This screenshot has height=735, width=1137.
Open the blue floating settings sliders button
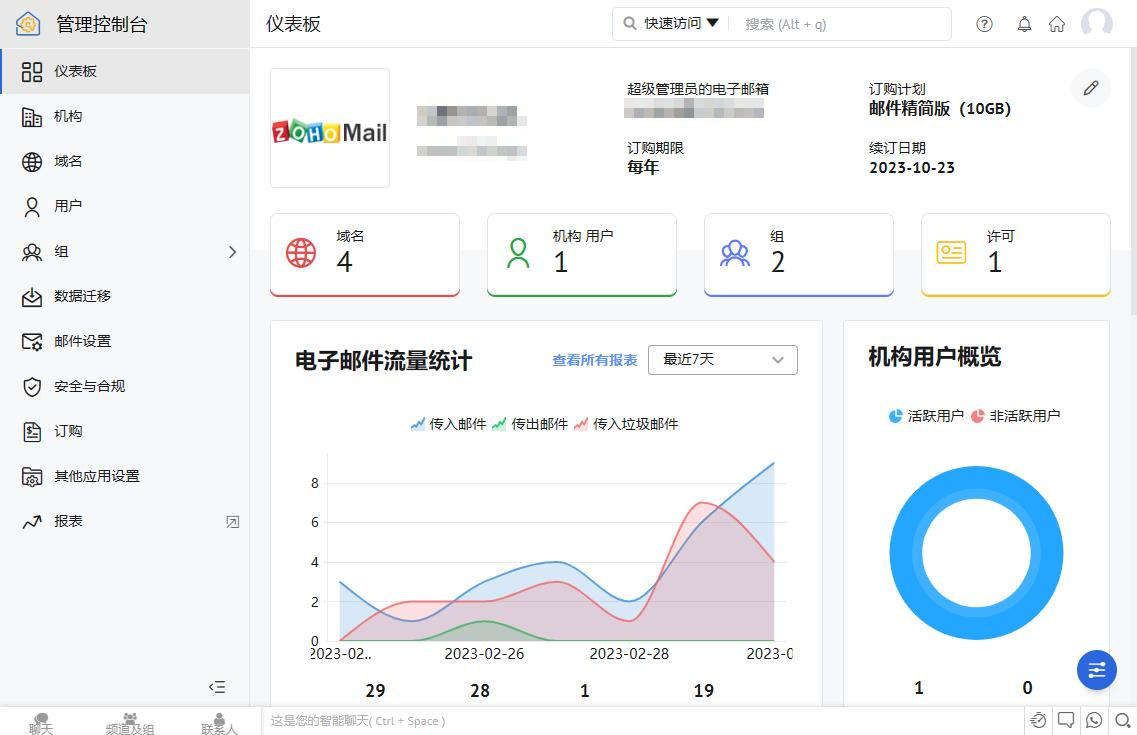[x=1096, y=670]
